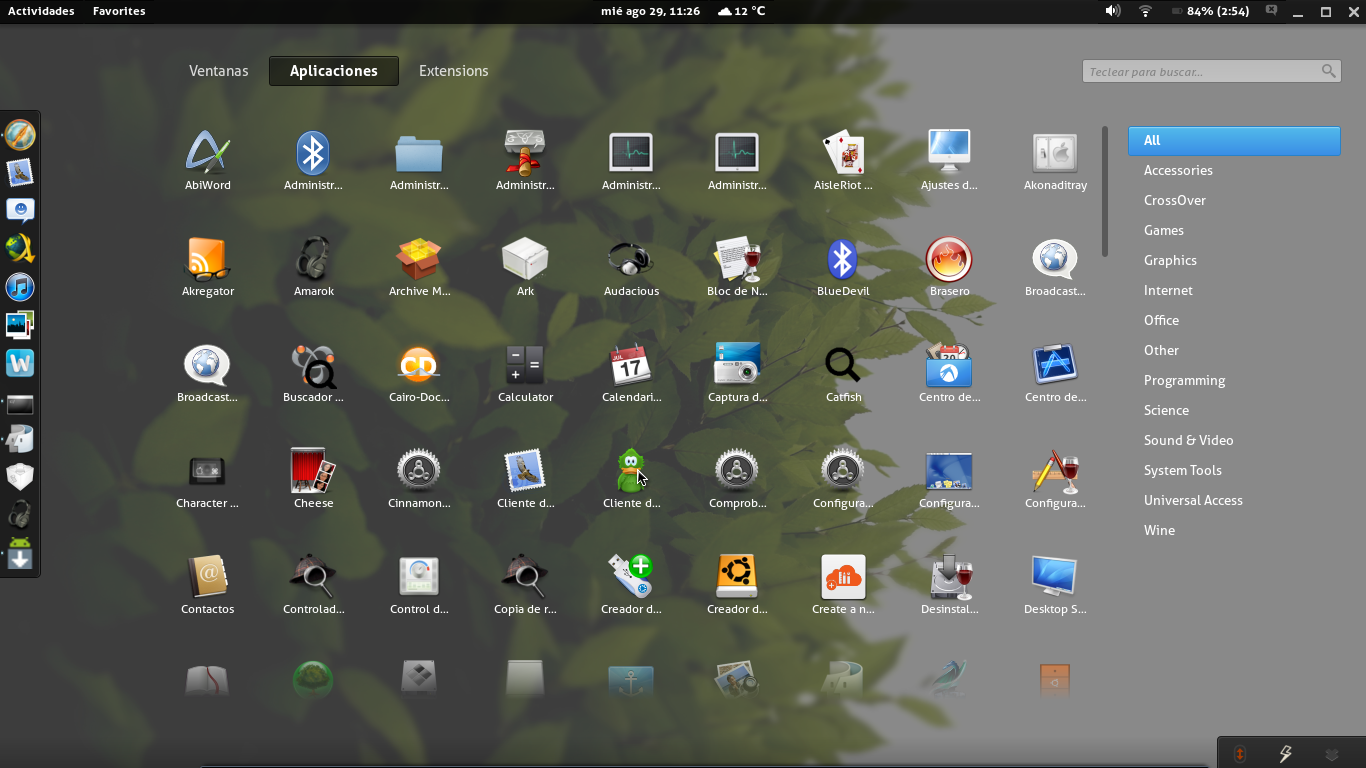The width and height of the screenshot is (1366, 768).
Task: Launch Create a new SoundCloud-style app
Action: click(843, 584)
